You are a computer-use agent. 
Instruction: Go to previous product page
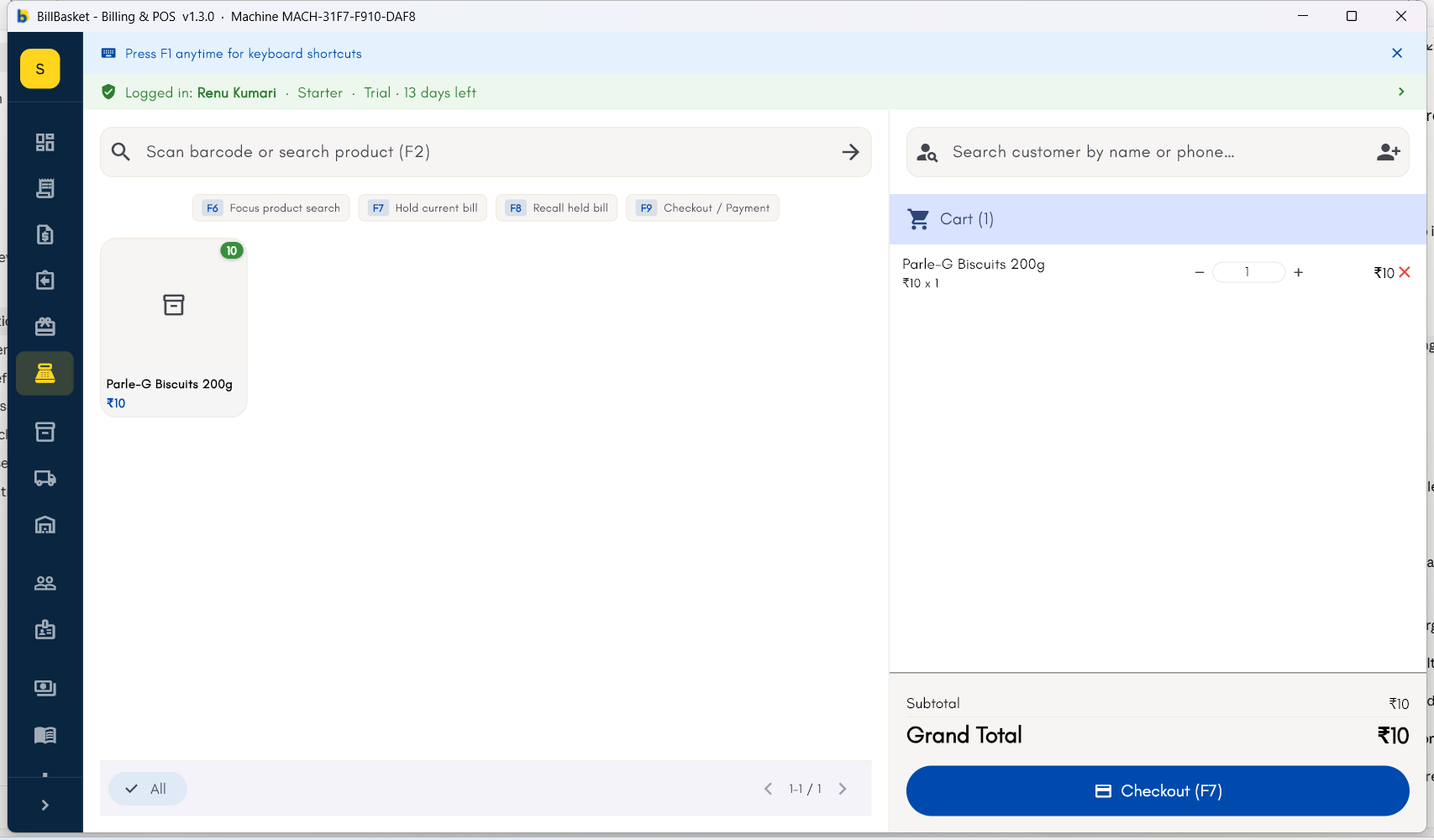coord(768,789)
